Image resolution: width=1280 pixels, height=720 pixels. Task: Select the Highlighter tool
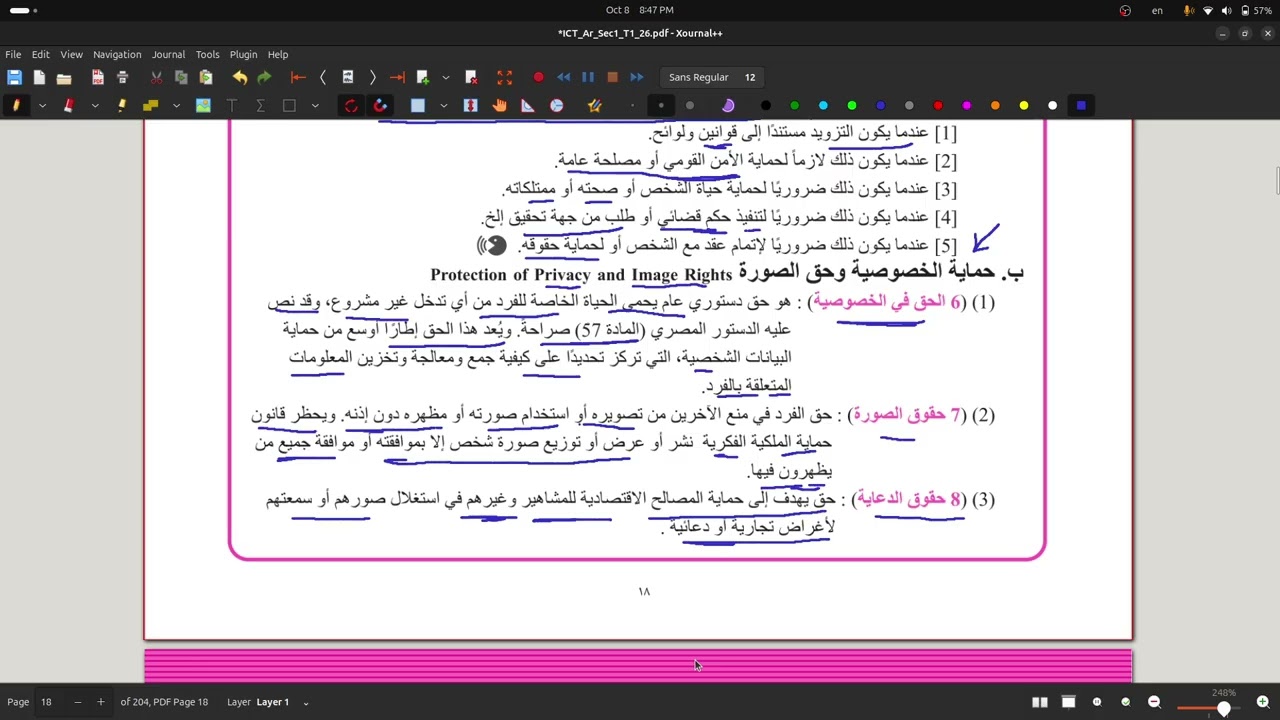coord(122,105)
